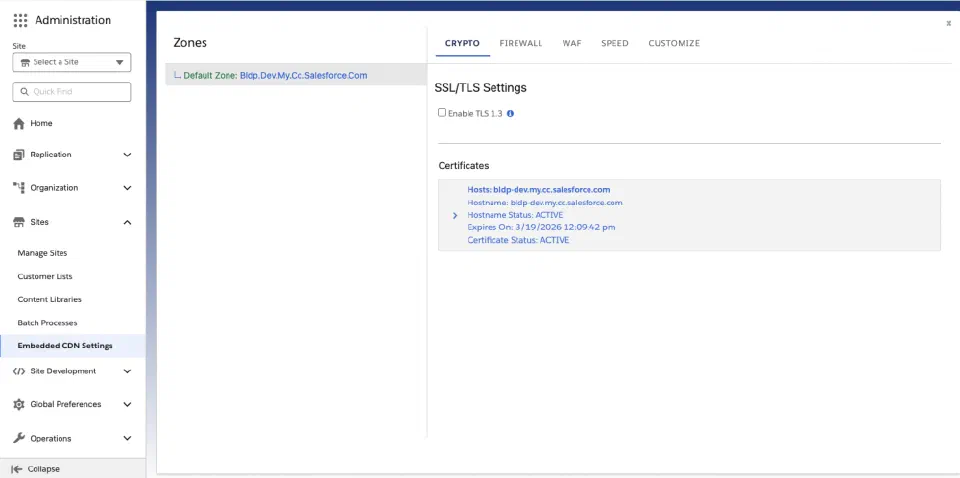This screenshot has width=960, height=478.
Task: Collapse the Sites menu chevron
Action: pyautogui.click(x=127, y=222)
